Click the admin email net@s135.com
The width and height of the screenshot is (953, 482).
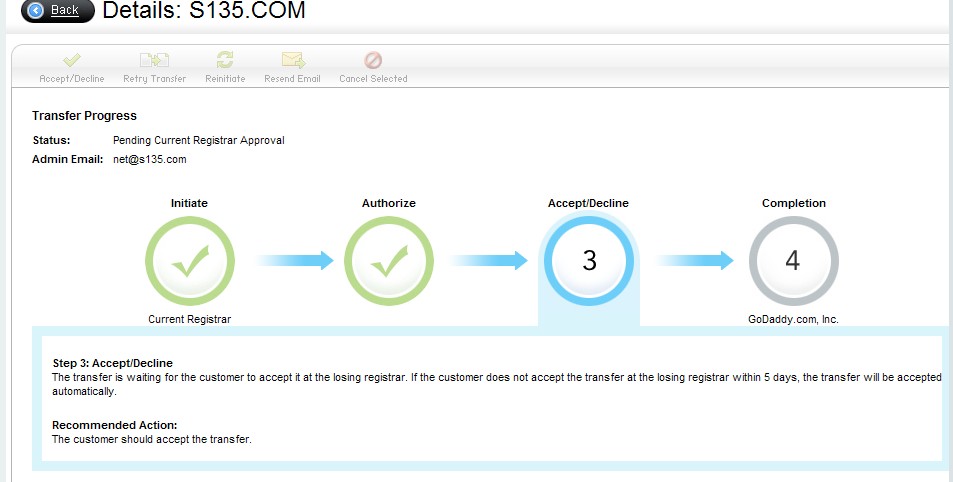[x=150, y=159]
